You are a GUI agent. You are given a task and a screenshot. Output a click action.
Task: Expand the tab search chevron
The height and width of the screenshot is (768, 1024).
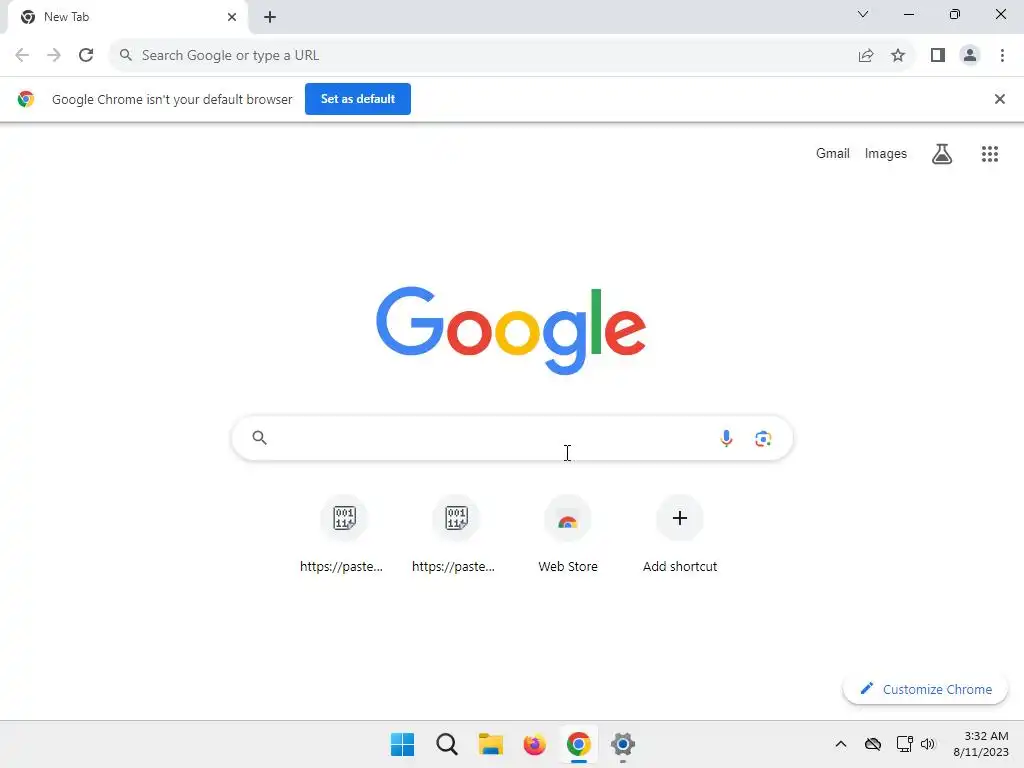pyautogui.click(x=863, y=14)
